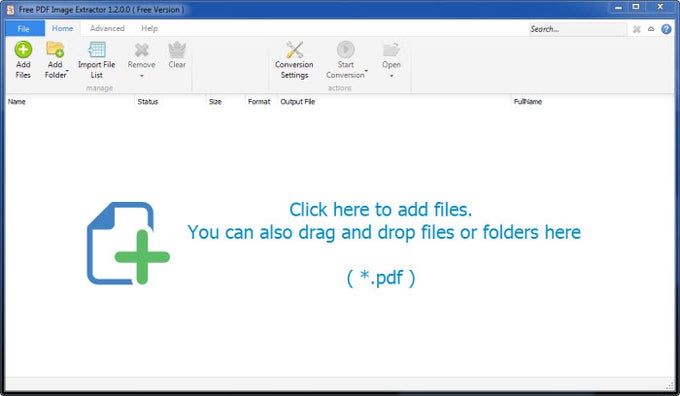
Task: Switch to the Help tab
Action: tap(149, 29)
